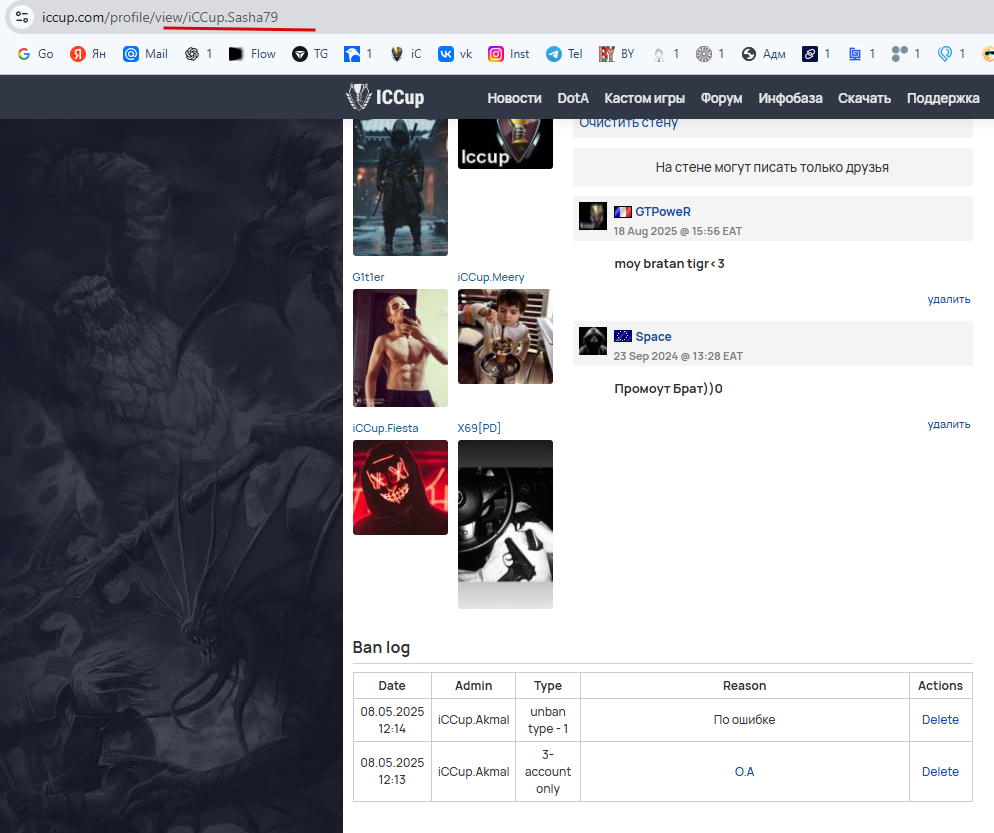Open the Yandex bookmark

point(87,54)
